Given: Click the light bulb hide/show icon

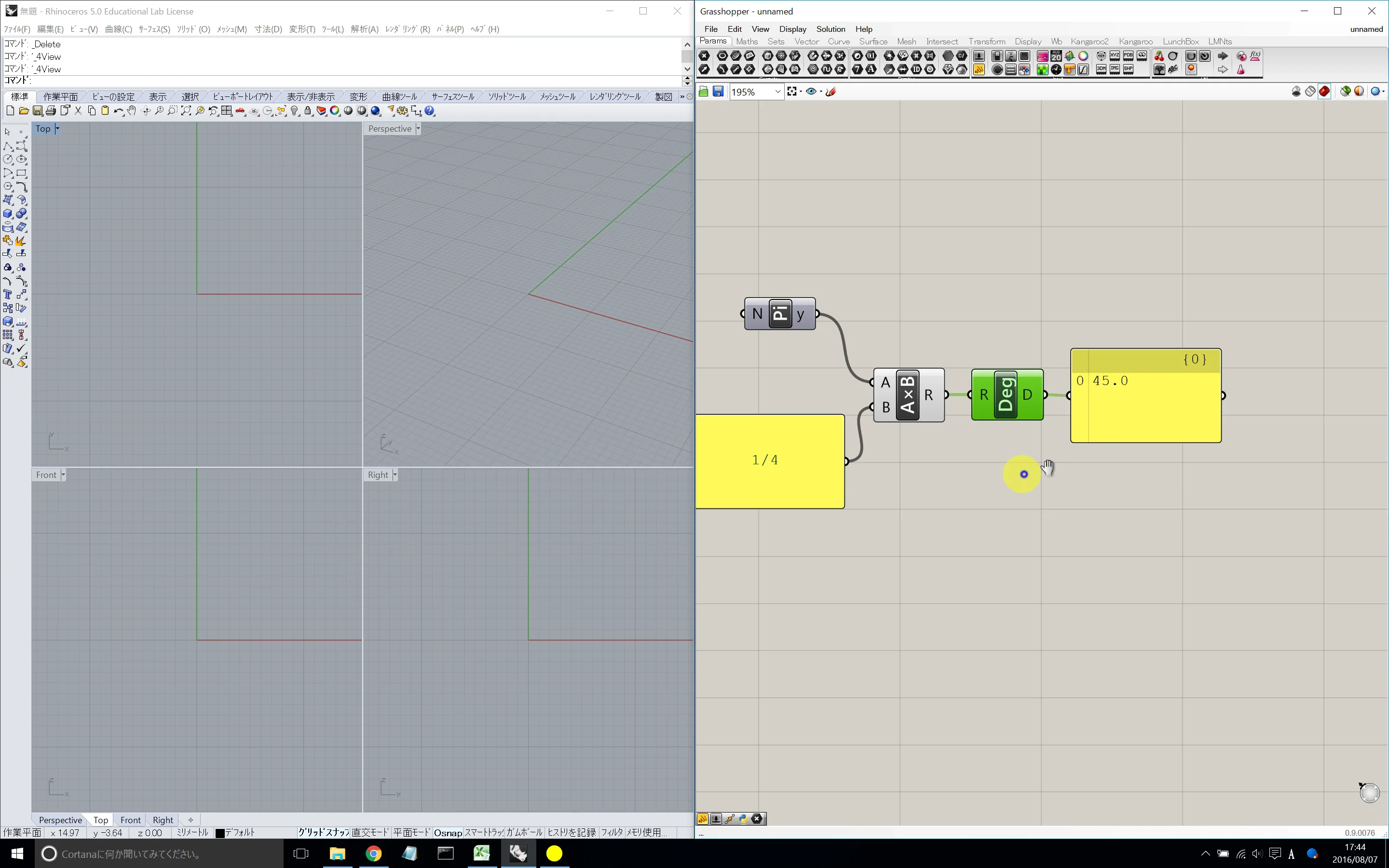Looking at the screenshot, I should coord(295,111).
